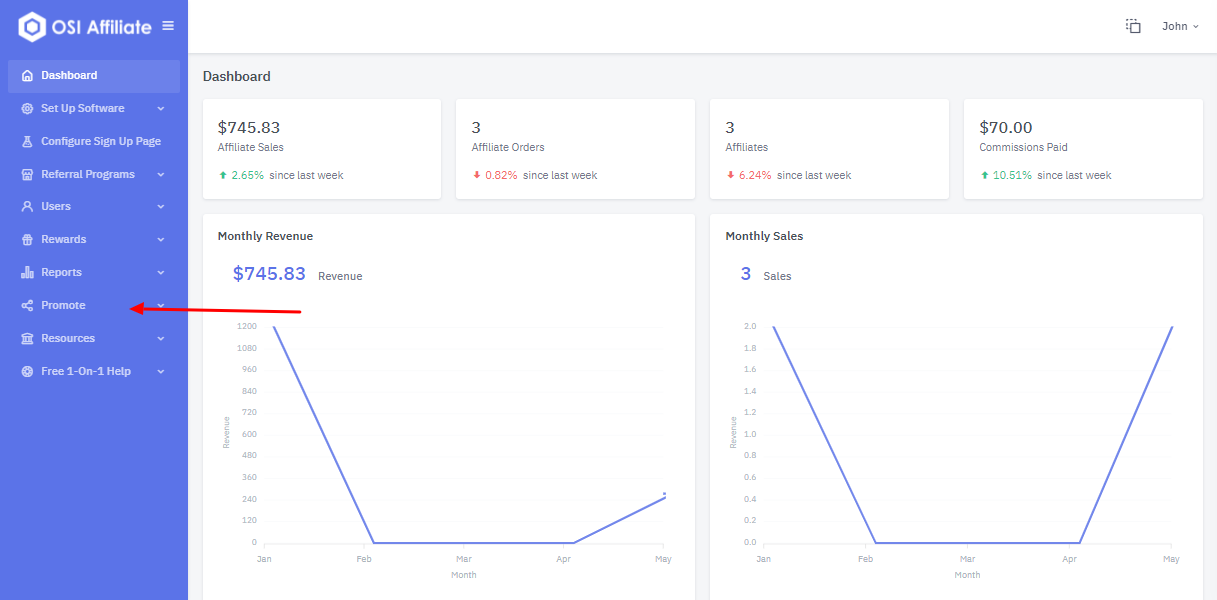Image resolution: width=1217 pixels, height=600 pixels.
Task: Click the Feb label on Monthly Revenue axis
Action: 364,559
